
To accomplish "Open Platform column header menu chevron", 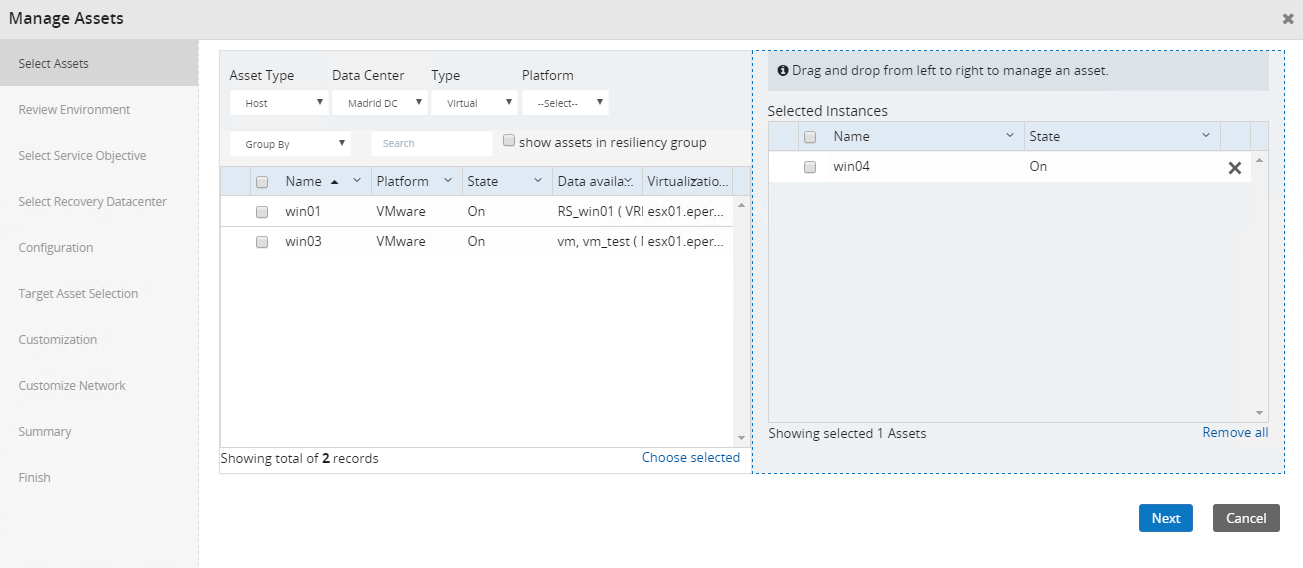I will tap(447, 181).
